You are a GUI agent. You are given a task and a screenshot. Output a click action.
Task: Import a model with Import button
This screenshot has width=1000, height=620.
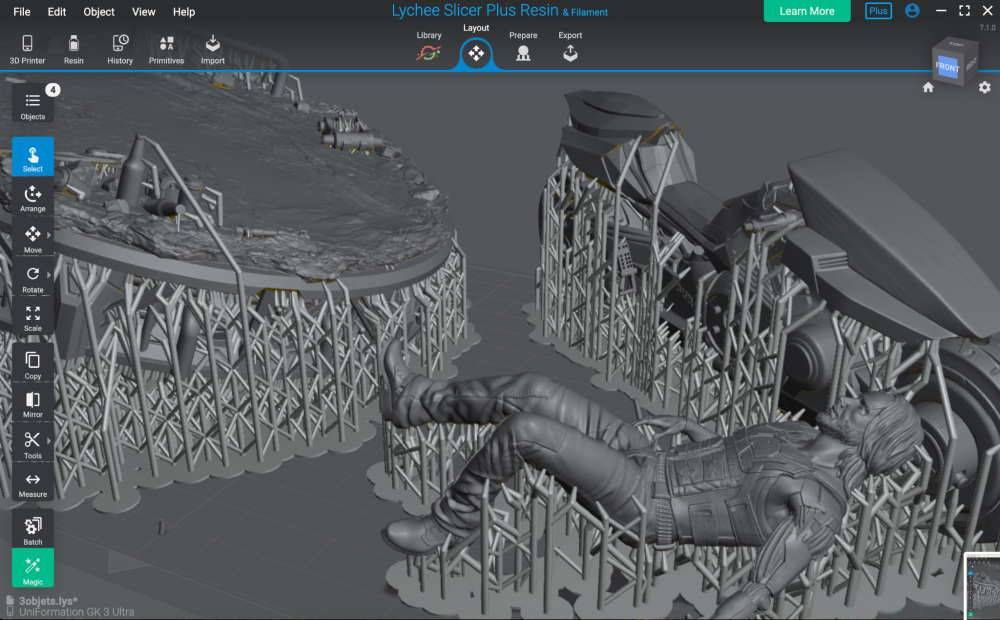(212, 48)
